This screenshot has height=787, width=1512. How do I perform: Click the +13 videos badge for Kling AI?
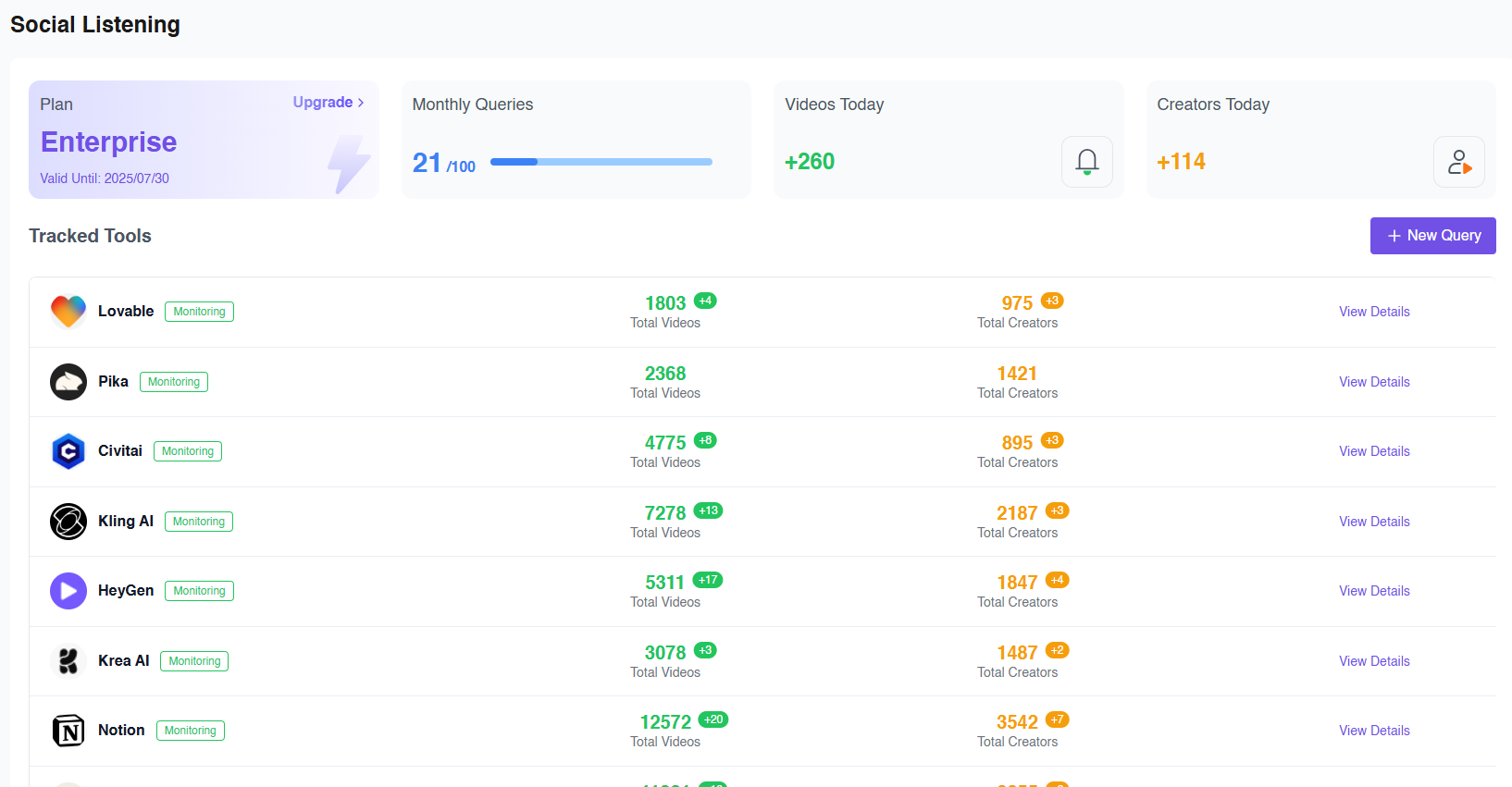pos(709,510)
